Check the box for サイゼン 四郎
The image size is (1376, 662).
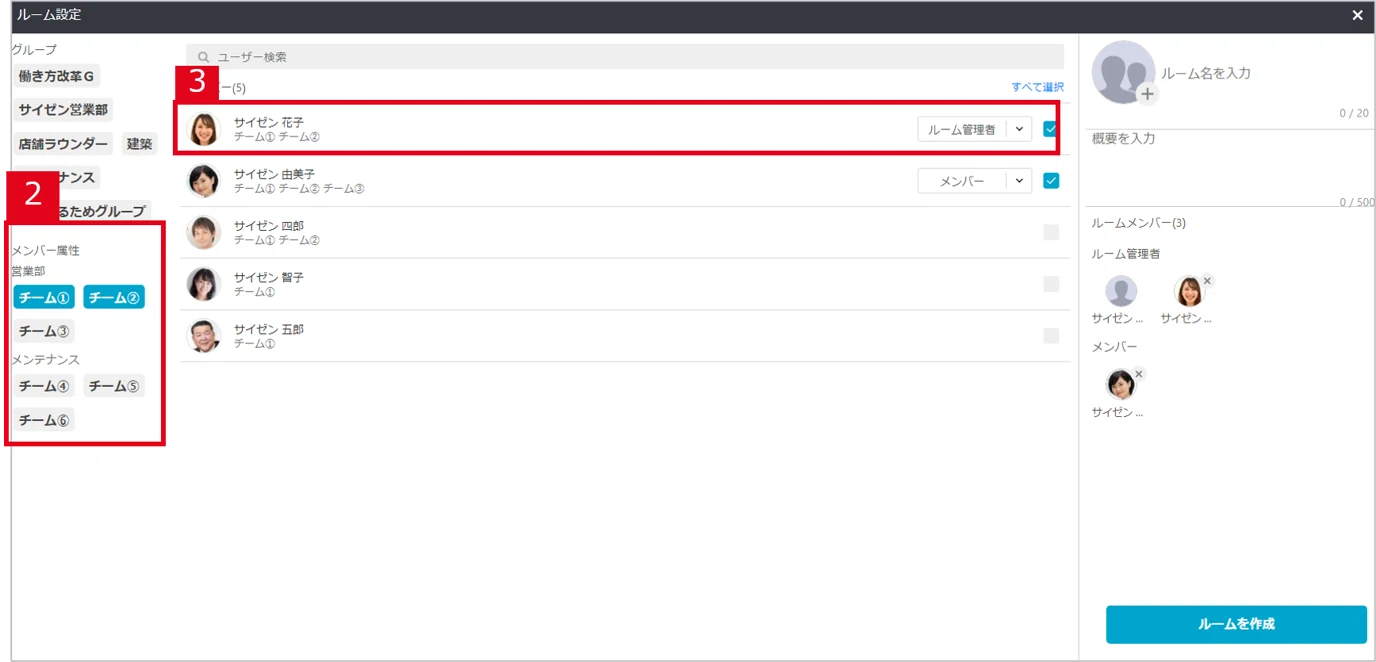click(x=1051, y=233)
